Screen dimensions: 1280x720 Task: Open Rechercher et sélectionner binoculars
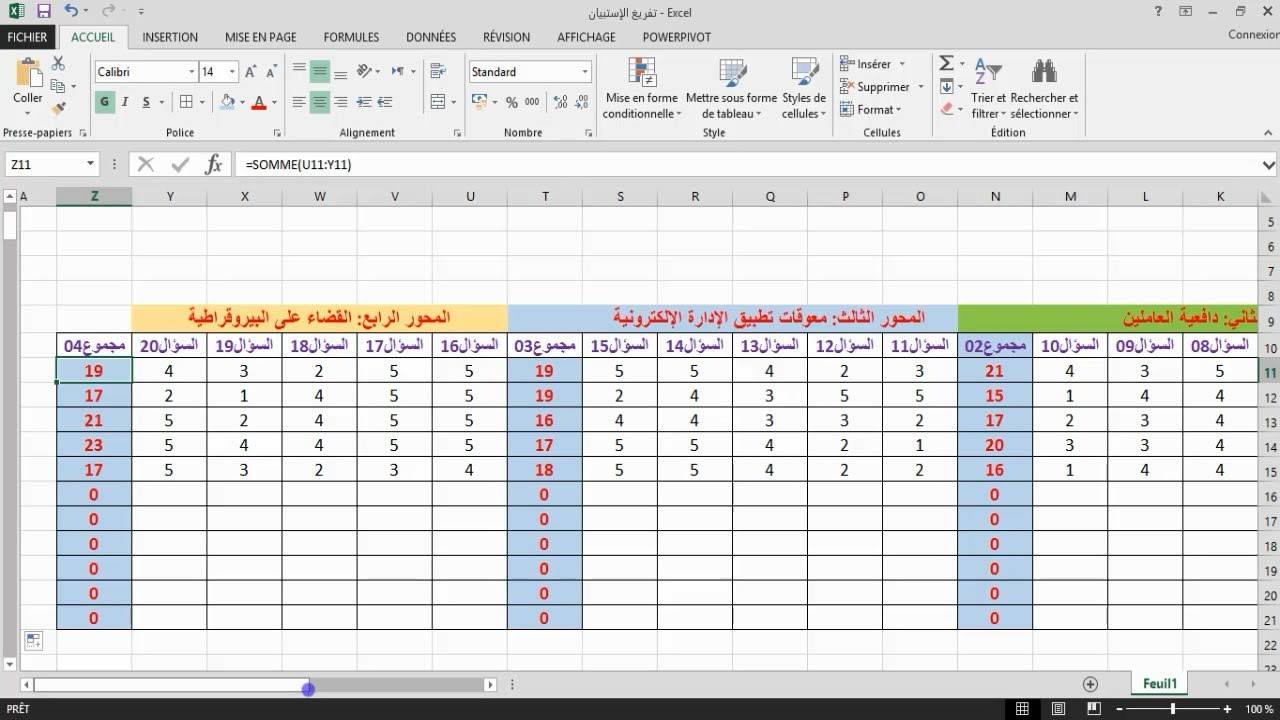click(1044, 88)
